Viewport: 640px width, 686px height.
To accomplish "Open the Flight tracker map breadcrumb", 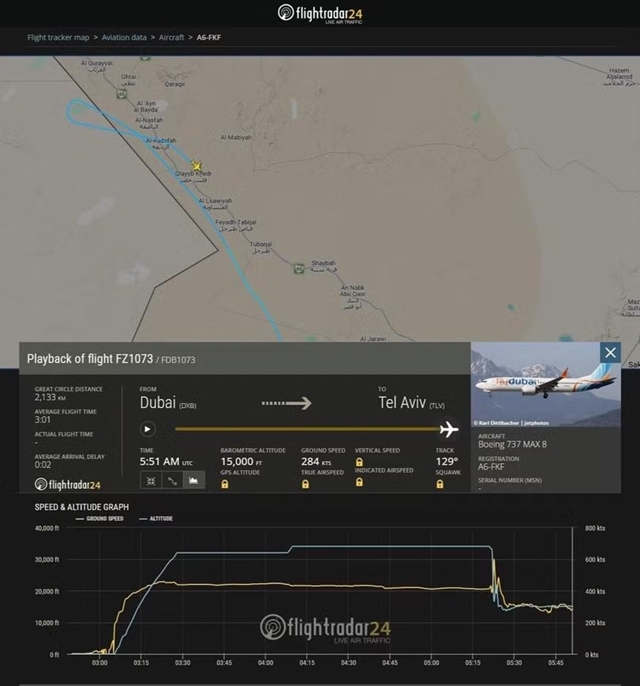I will click(x=58, y=37).
